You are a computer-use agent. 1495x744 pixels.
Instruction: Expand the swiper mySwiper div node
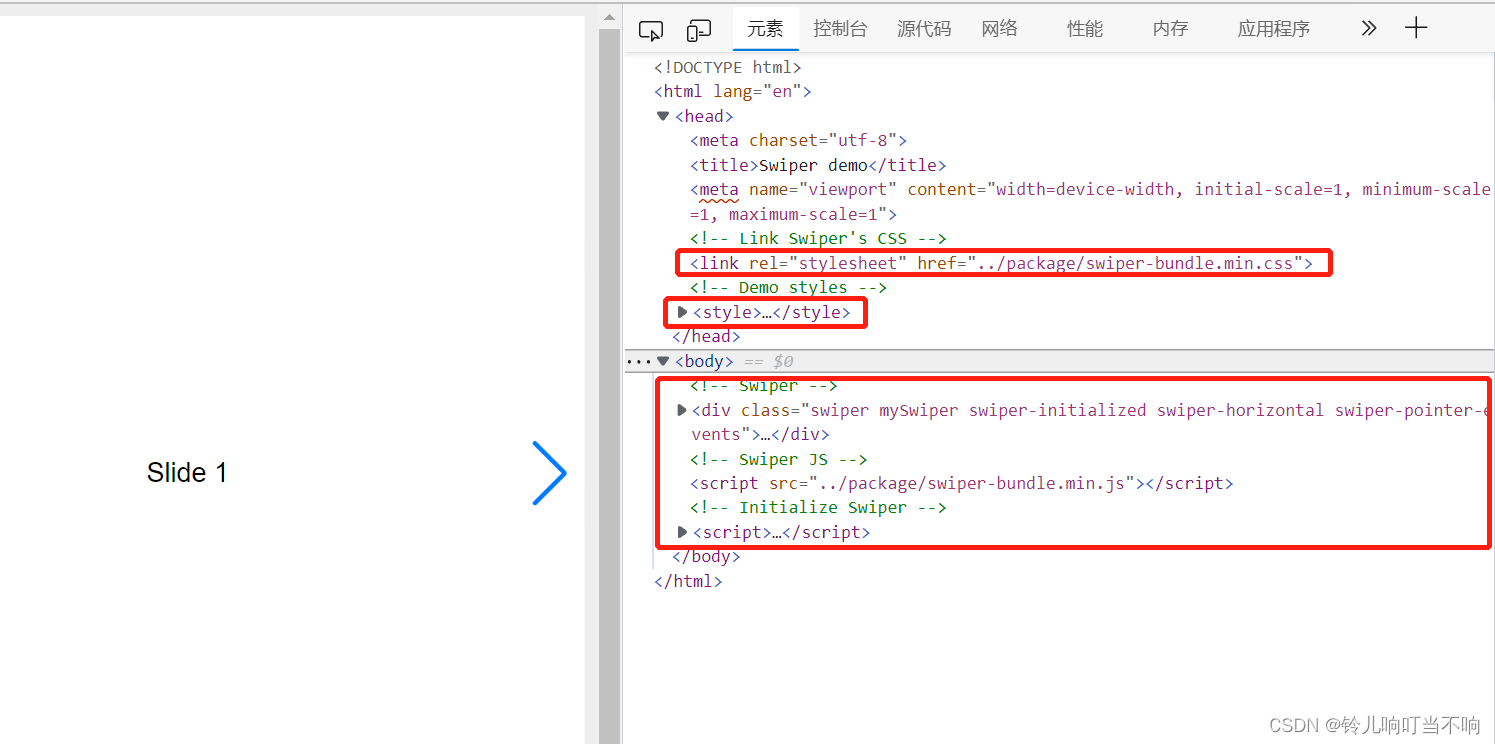coord(683,410)
